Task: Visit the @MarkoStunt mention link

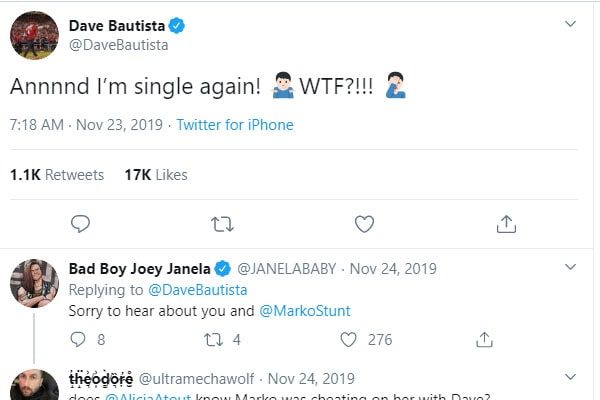Action: pyautogui.click(x=305, y=311)
